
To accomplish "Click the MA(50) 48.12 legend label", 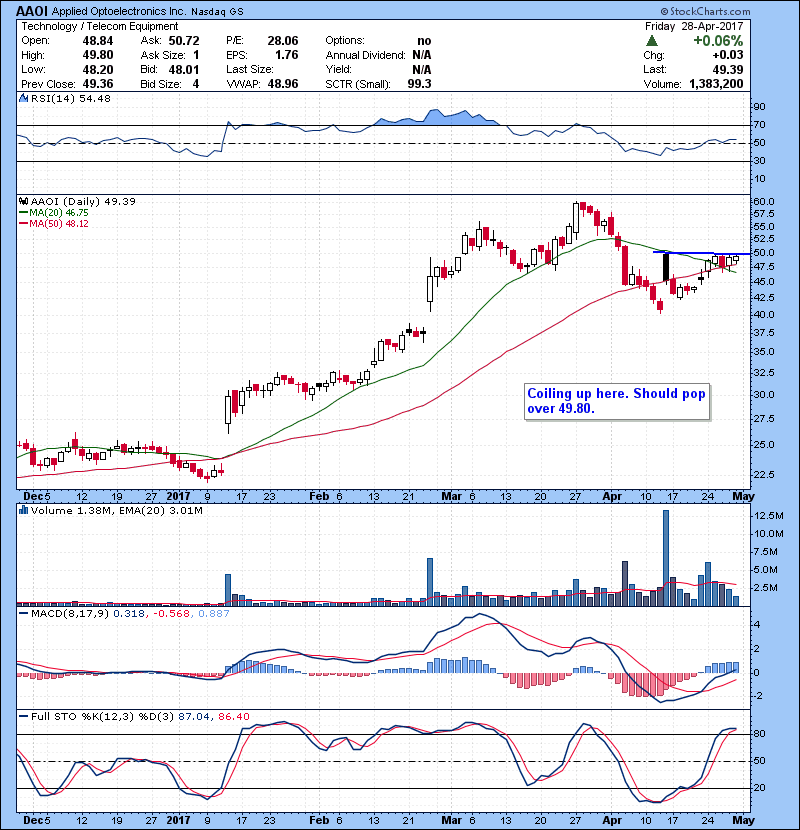I will point(59,224).
